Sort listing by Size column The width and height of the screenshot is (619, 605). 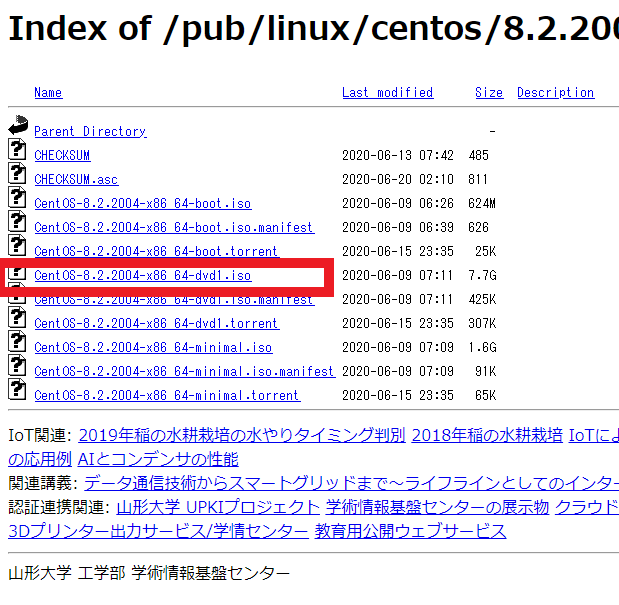[489, 92]
